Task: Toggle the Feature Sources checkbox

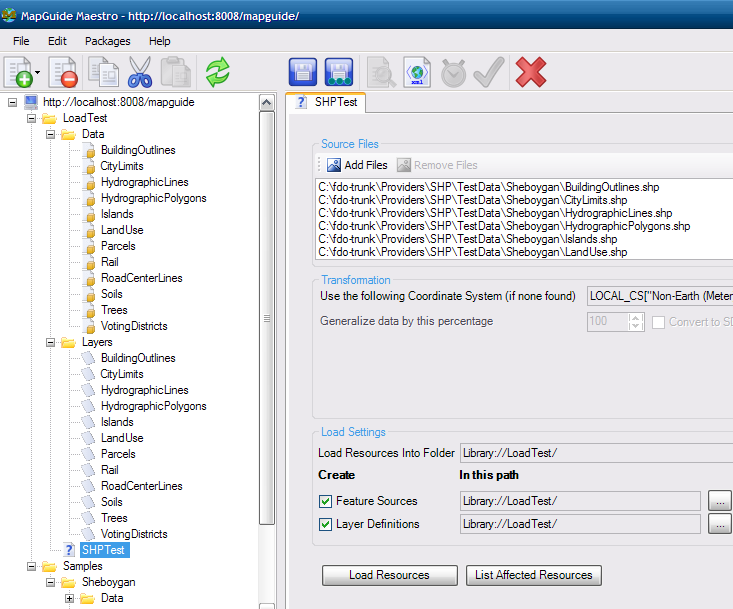Action: click(325, 502)
